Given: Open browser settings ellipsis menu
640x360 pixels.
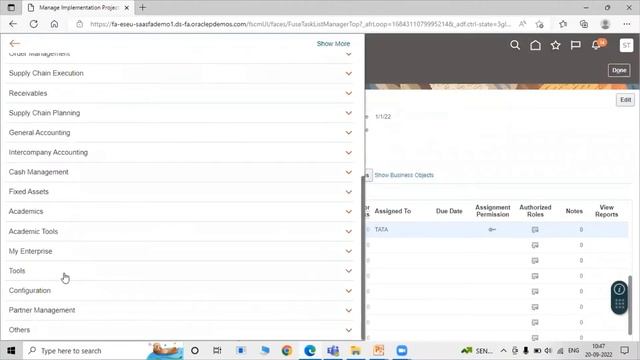Looking at the screenshot, I should click(627, 24).
